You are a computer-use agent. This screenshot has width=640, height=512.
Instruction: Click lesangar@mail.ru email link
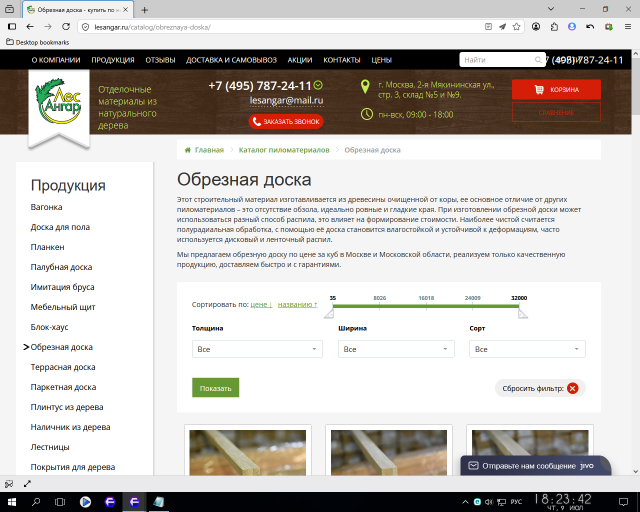[x=286, y=100]
